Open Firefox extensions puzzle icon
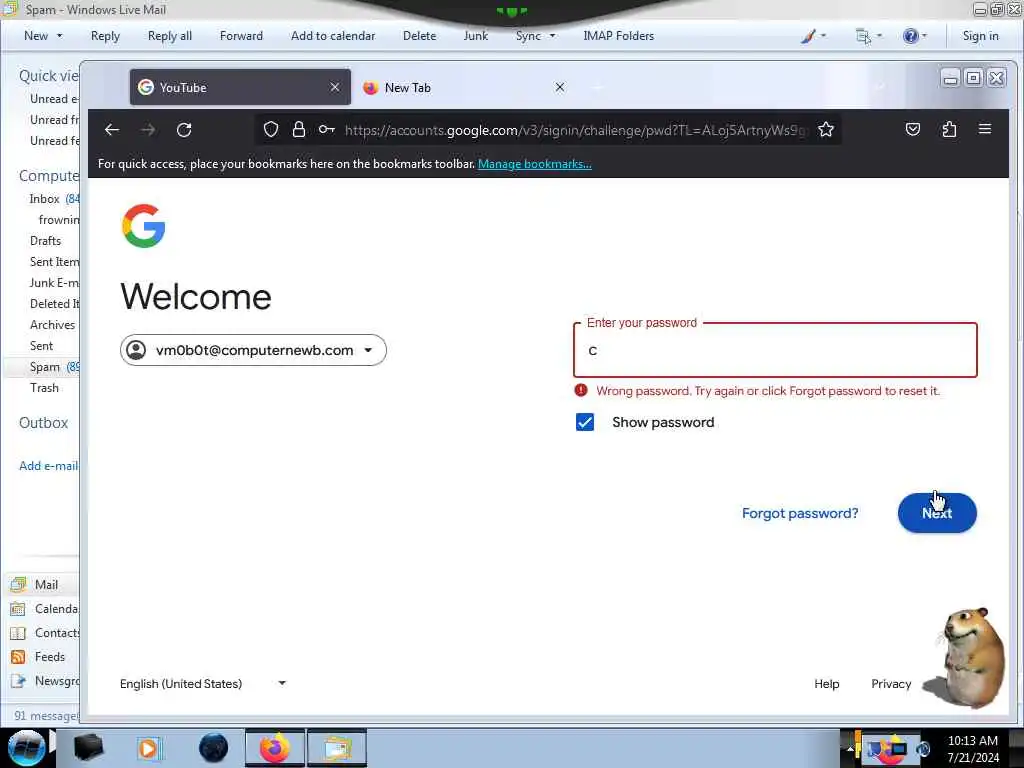Screen dimensions: 1024x768 click(x=949, y=129)
